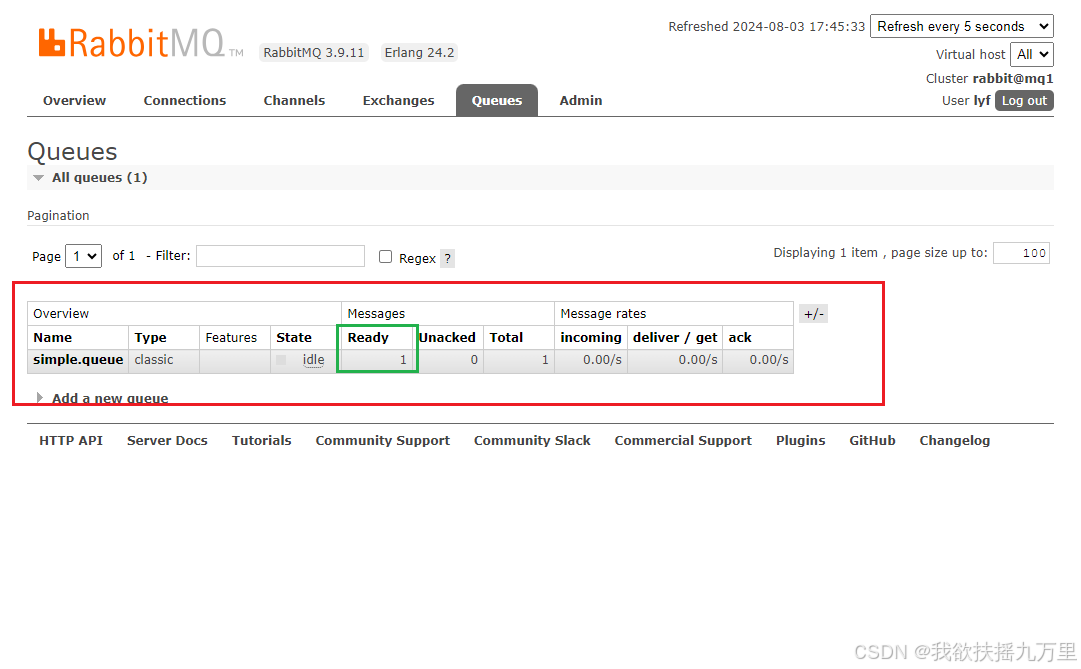Click the Cluster rabbit@mq1 text

[x=989, y=79]
